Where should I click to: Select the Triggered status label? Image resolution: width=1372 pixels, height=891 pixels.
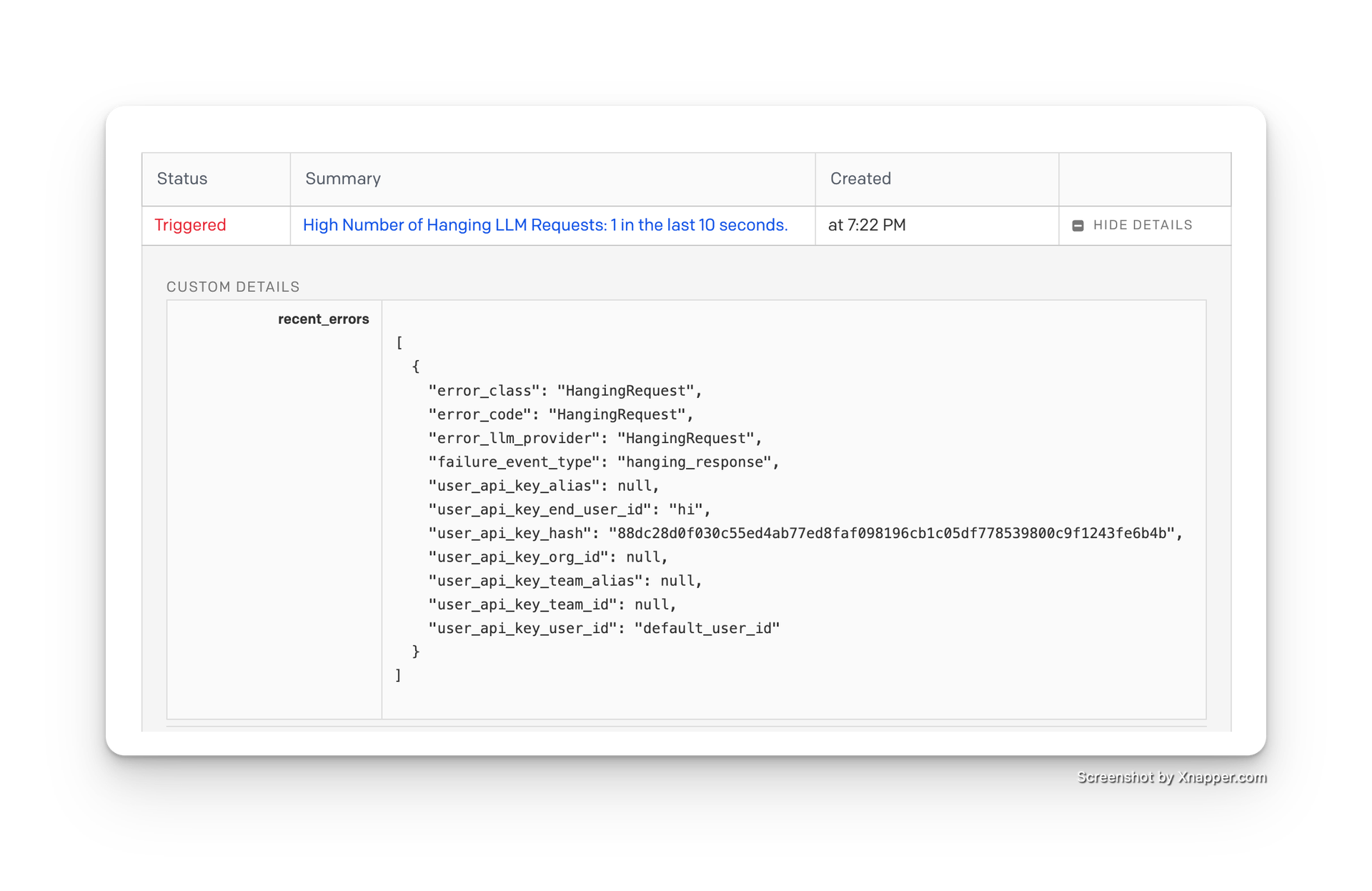point(190,225)
